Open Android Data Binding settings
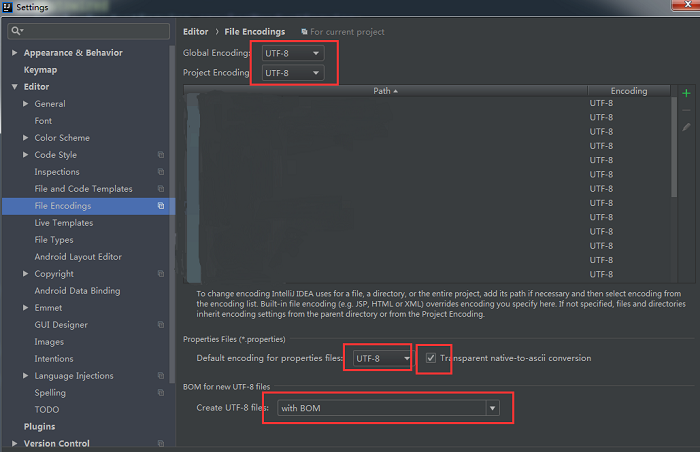The image size is (700, 452). [77, 290]
